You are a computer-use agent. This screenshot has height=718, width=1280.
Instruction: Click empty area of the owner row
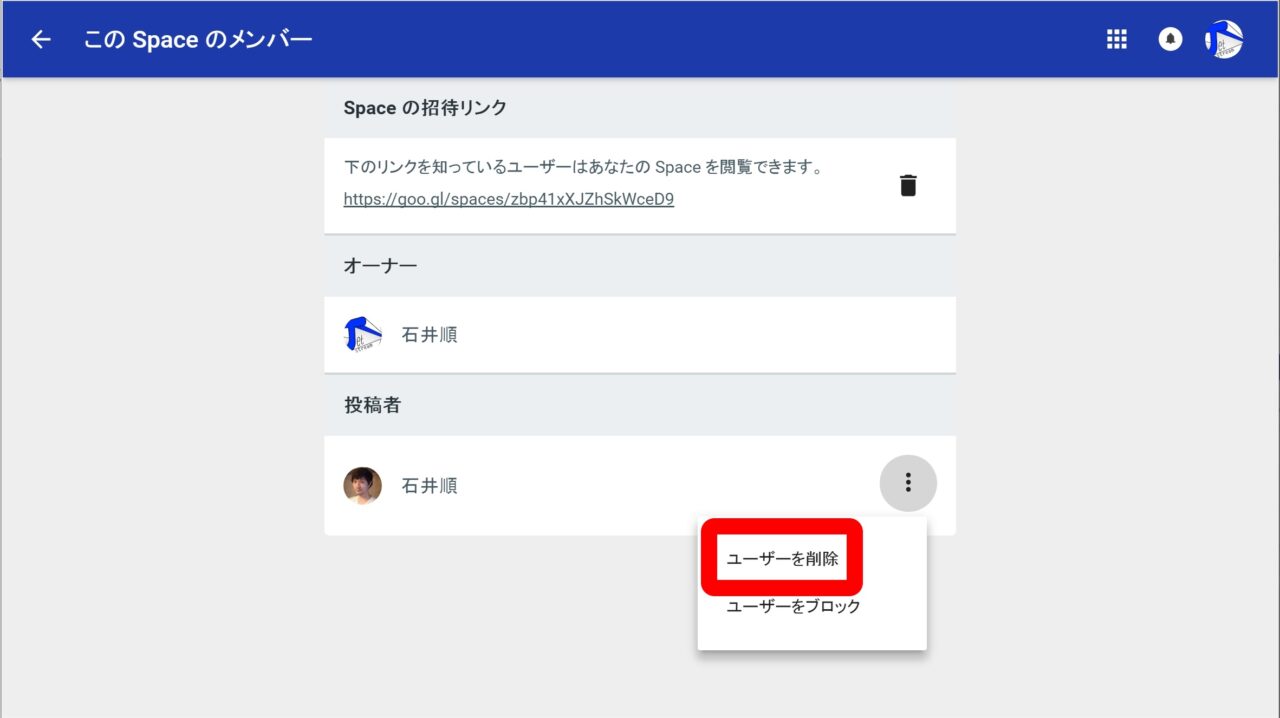700,335
